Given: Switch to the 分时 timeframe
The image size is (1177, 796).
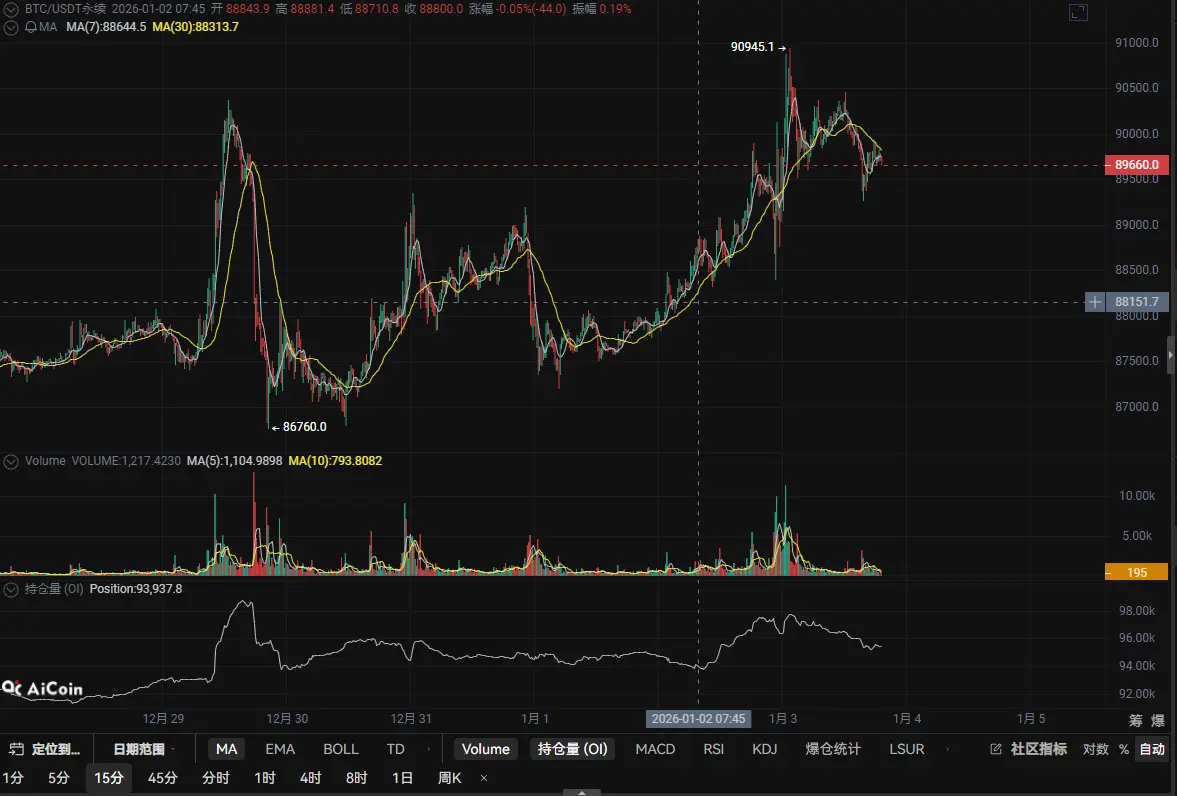Looking at the screenshot, I should click(x=215, y=778).
